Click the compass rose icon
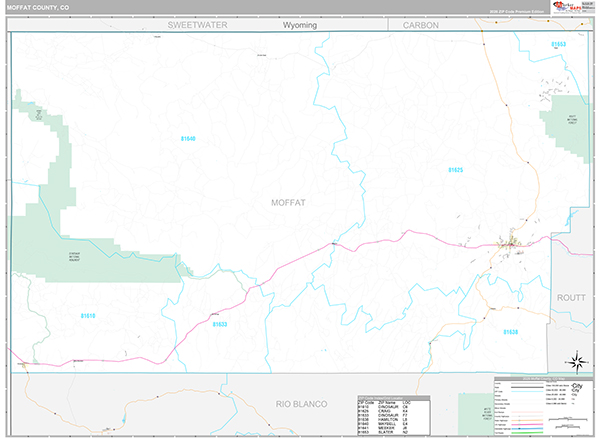Viewport: 600px width, 438px height. [577, 361]
